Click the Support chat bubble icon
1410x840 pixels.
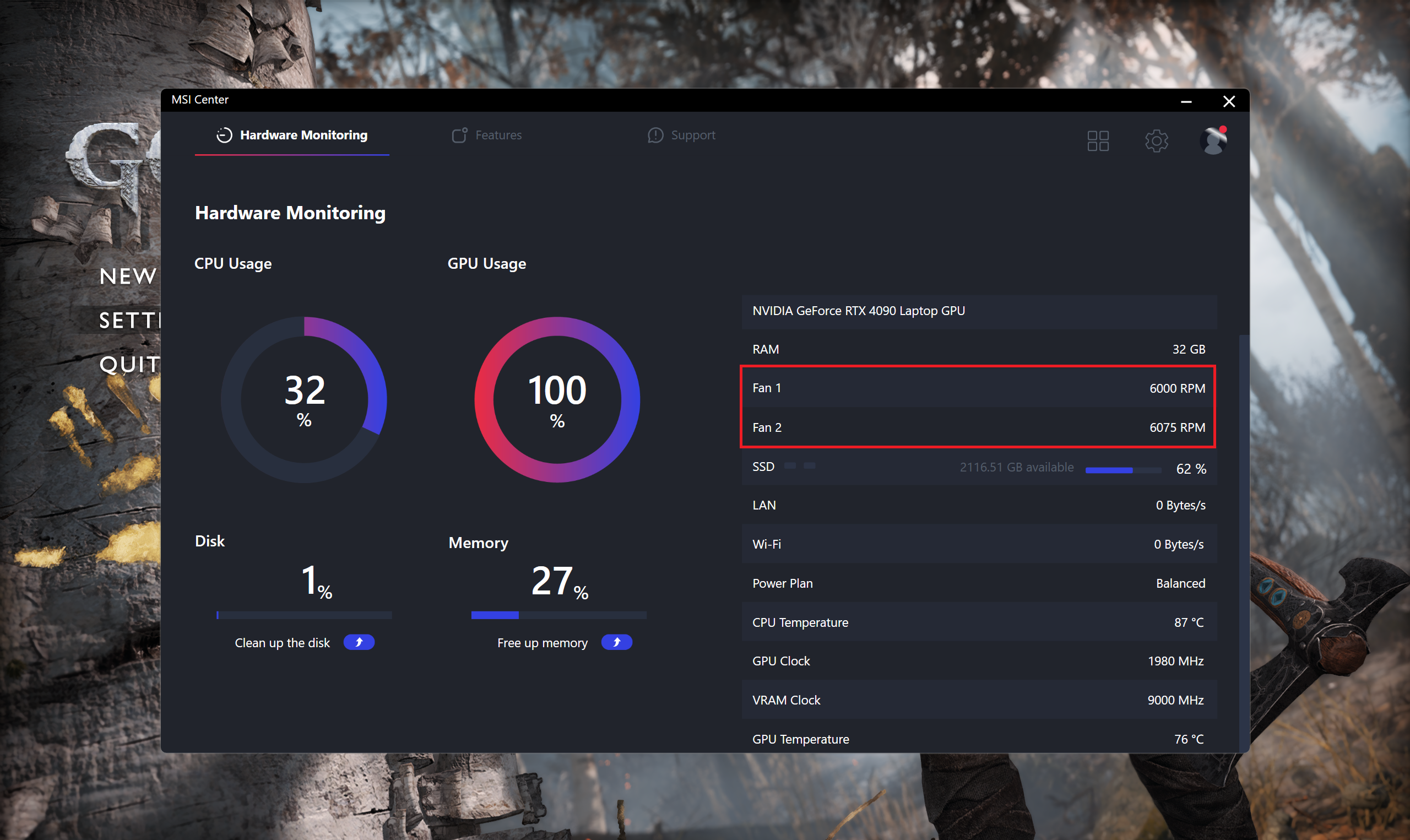(x=655, y=135)
